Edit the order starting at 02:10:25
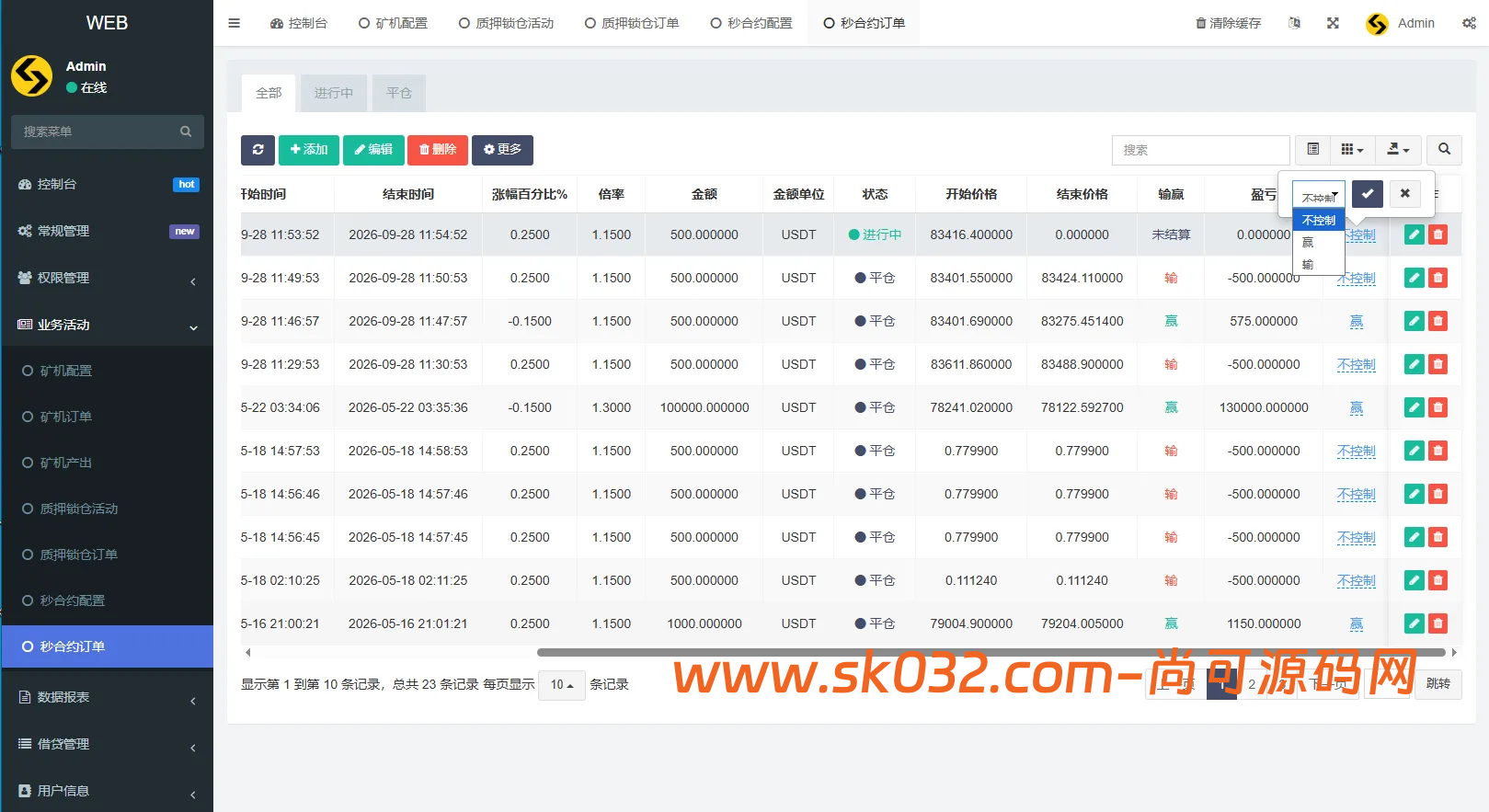Screen dimensions: 1489x812 1415,580
